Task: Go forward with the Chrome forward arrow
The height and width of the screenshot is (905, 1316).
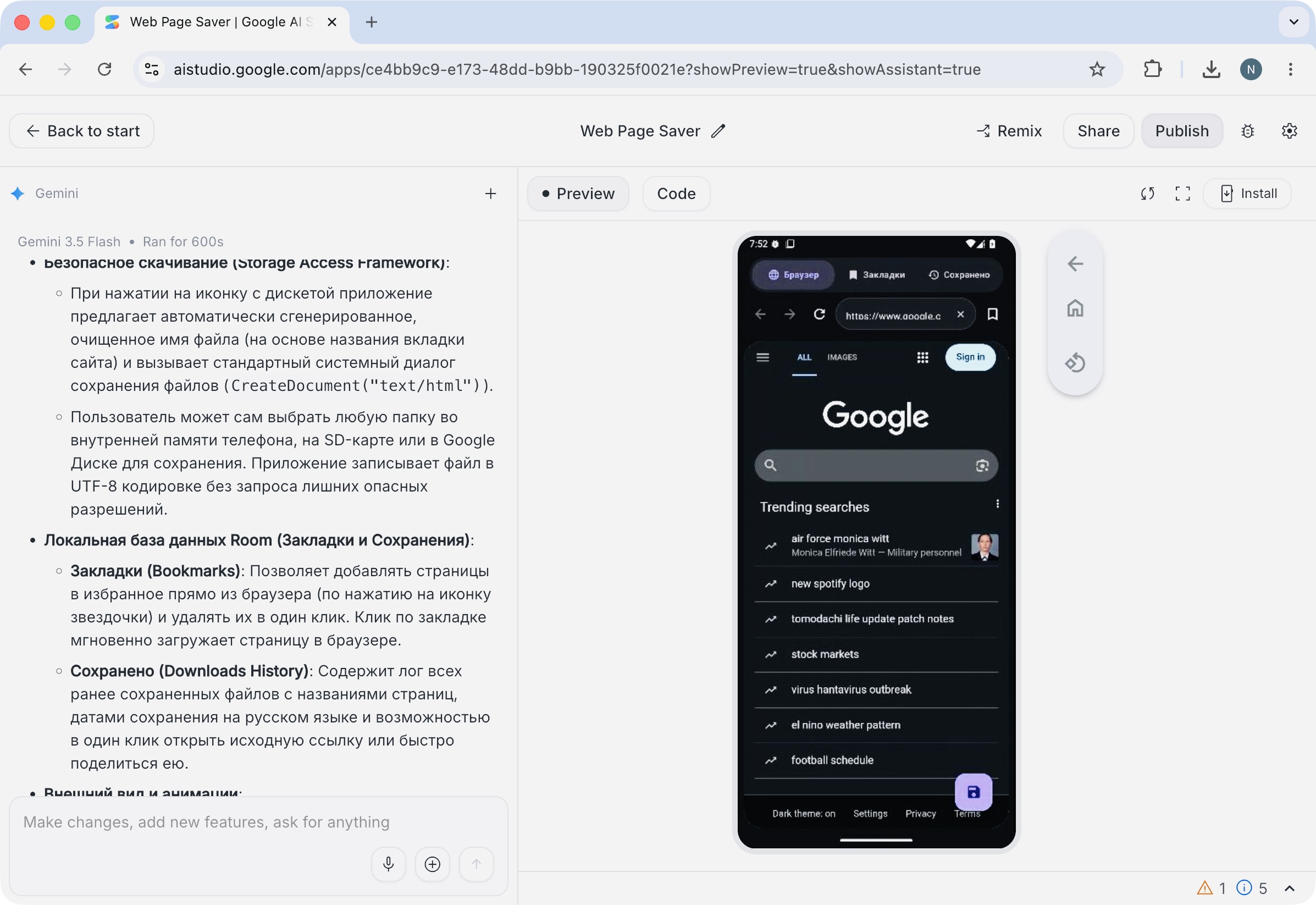Action: 65,69
